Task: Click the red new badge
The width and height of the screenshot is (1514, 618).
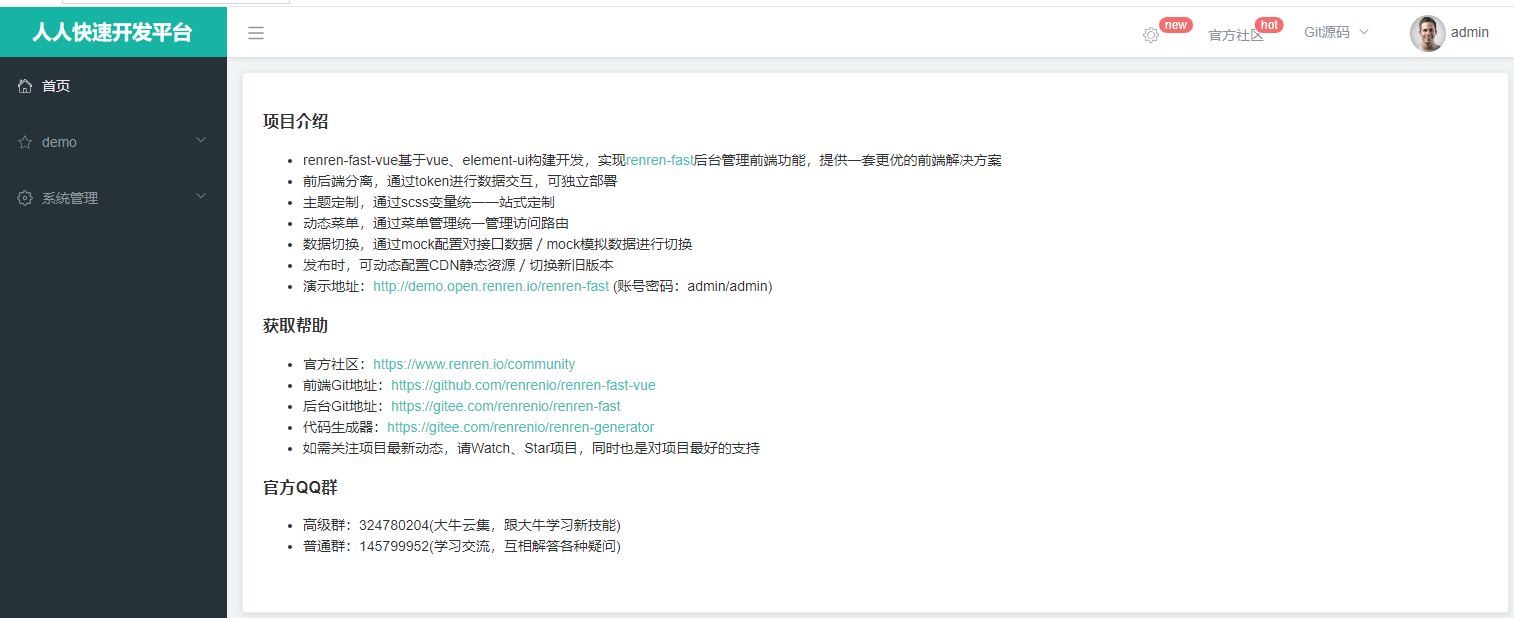Action: tap(1176, 25)
